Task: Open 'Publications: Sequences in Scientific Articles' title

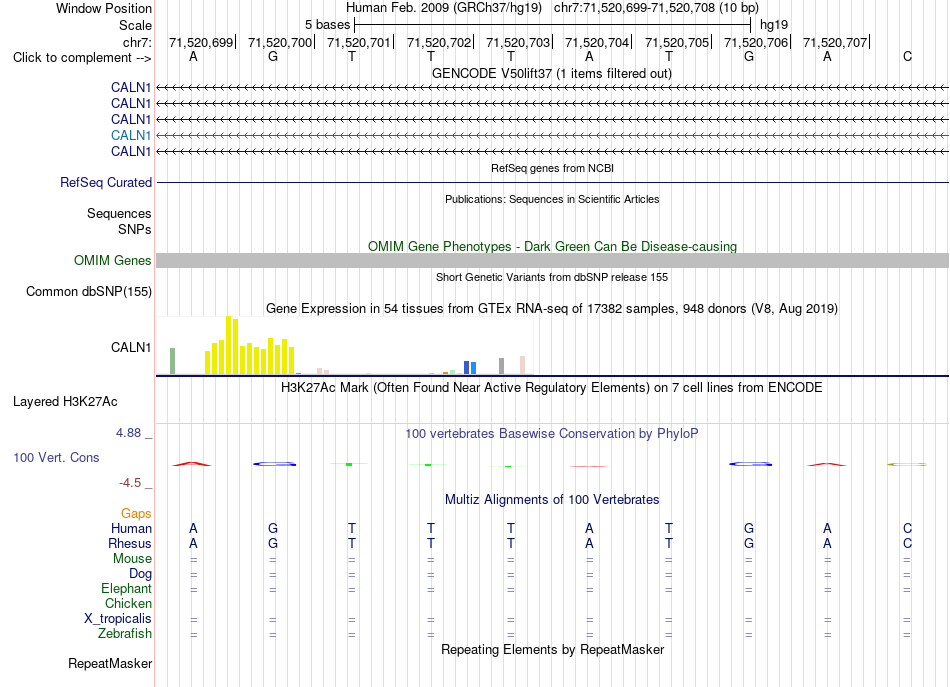Action: click(552, 199)
